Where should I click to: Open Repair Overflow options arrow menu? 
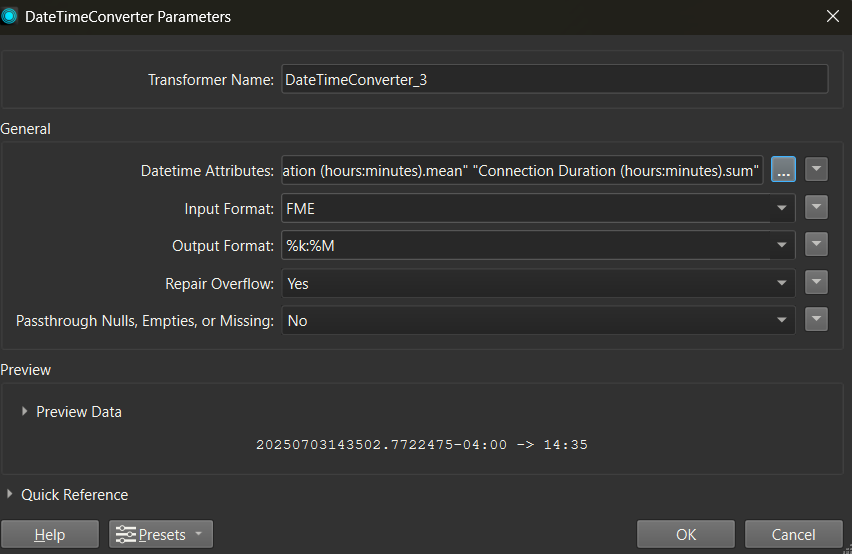coord(816,282)
